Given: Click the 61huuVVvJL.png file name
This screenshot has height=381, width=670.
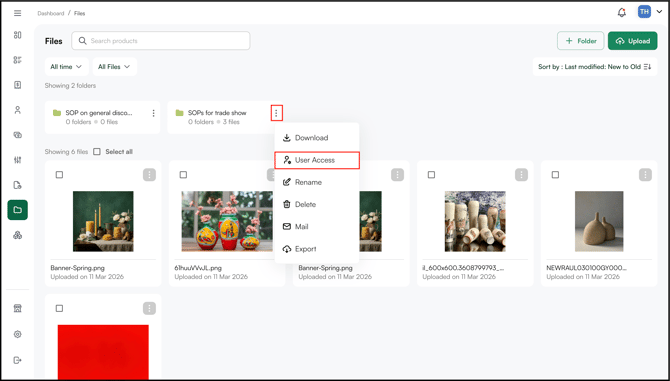Looking at the screenshot, I should [x=198, y=268].
